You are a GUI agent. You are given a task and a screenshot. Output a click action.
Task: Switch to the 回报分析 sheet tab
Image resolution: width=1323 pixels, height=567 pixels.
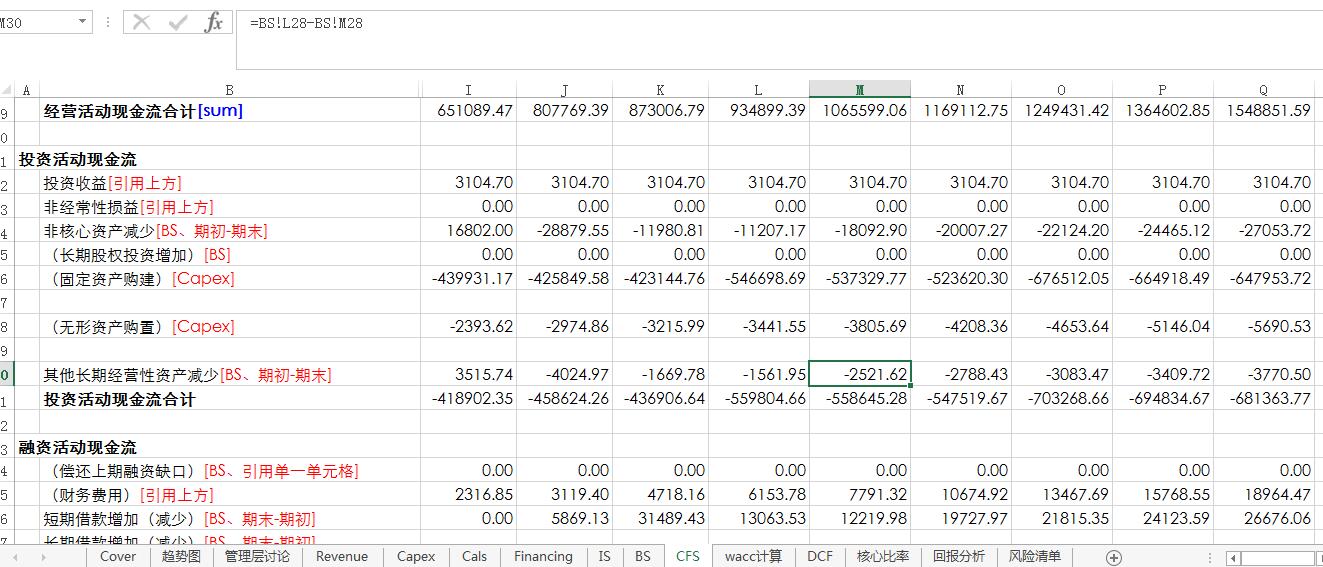959,557
